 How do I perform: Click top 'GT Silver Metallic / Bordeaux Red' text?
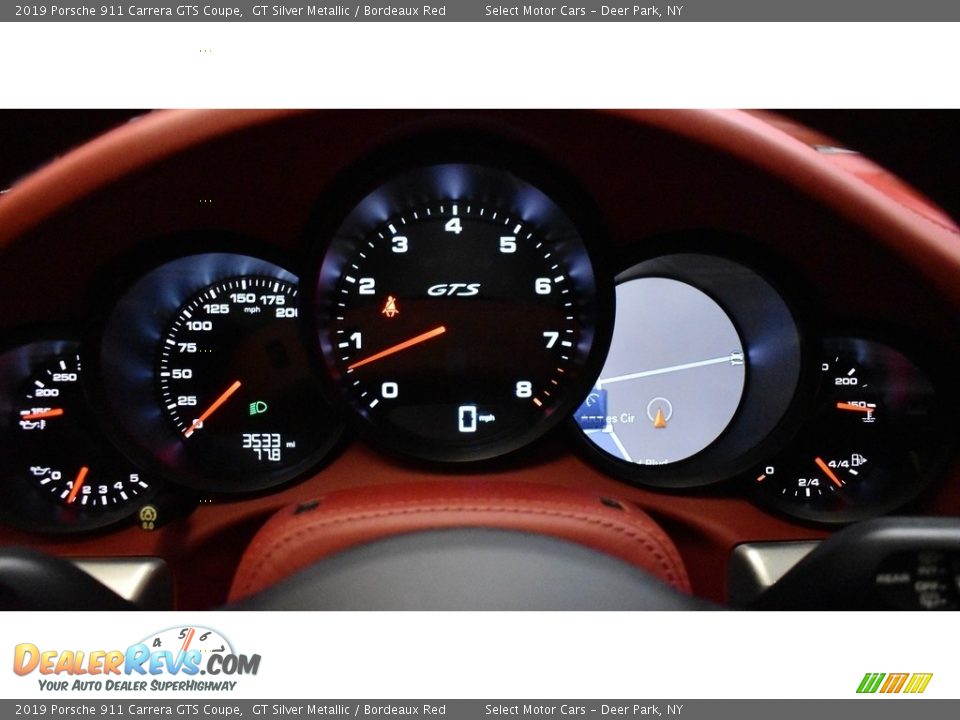tap(349, 10)
